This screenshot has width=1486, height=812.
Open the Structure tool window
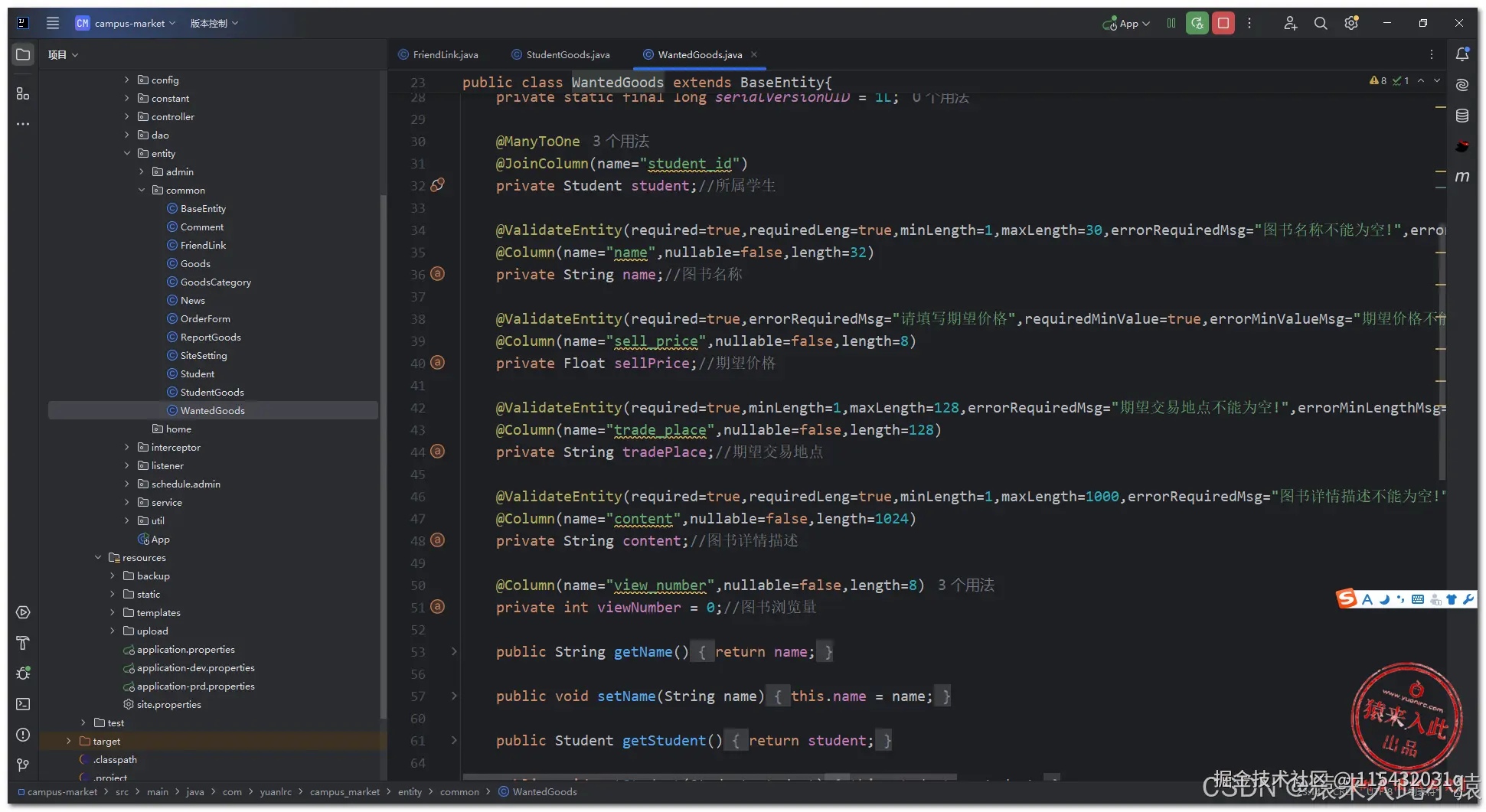(23, 93)
